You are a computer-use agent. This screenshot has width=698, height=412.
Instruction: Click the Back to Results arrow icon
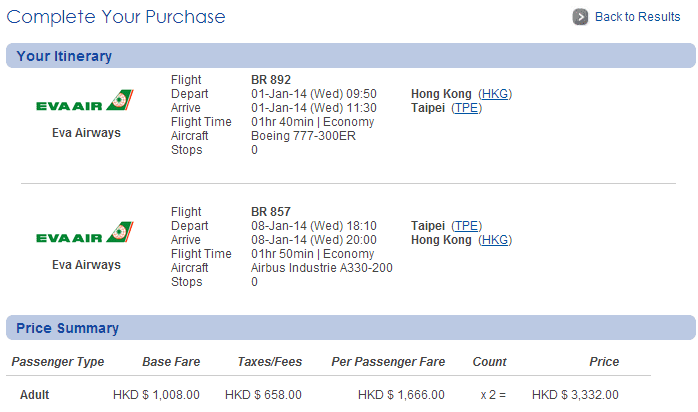click(580, 17)
